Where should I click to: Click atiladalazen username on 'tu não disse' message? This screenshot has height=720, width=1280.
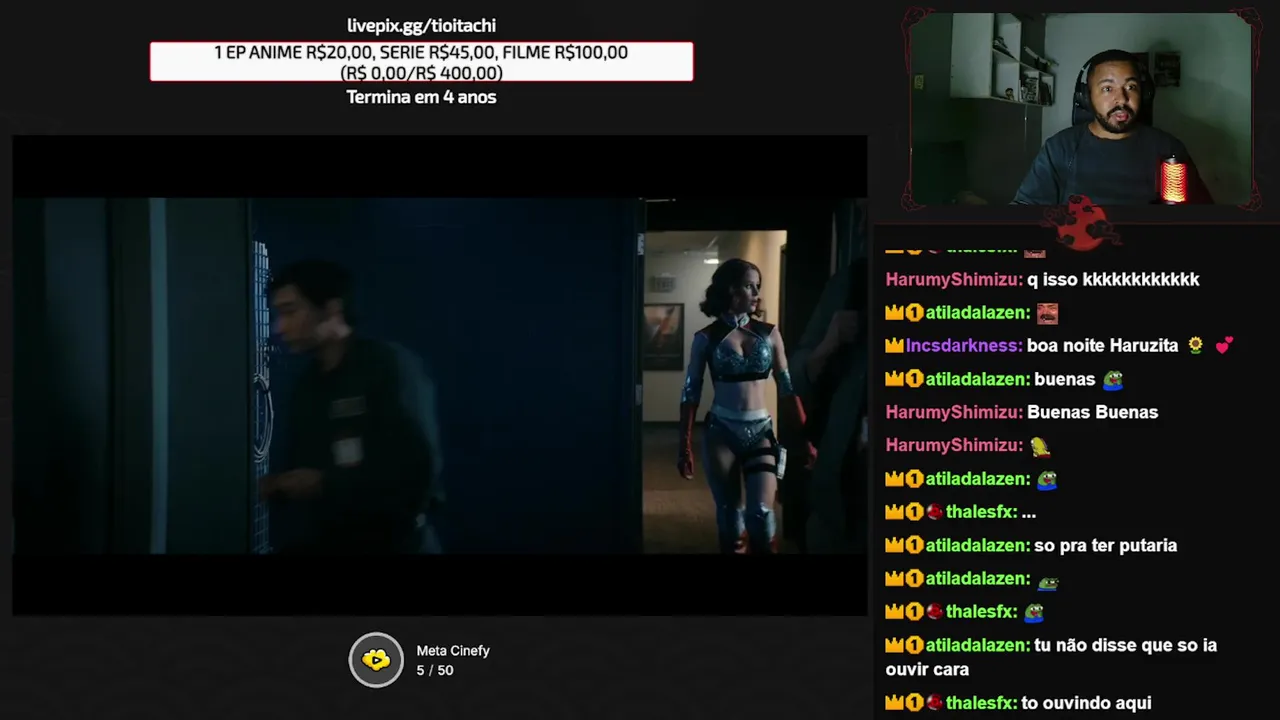[977, 645]
